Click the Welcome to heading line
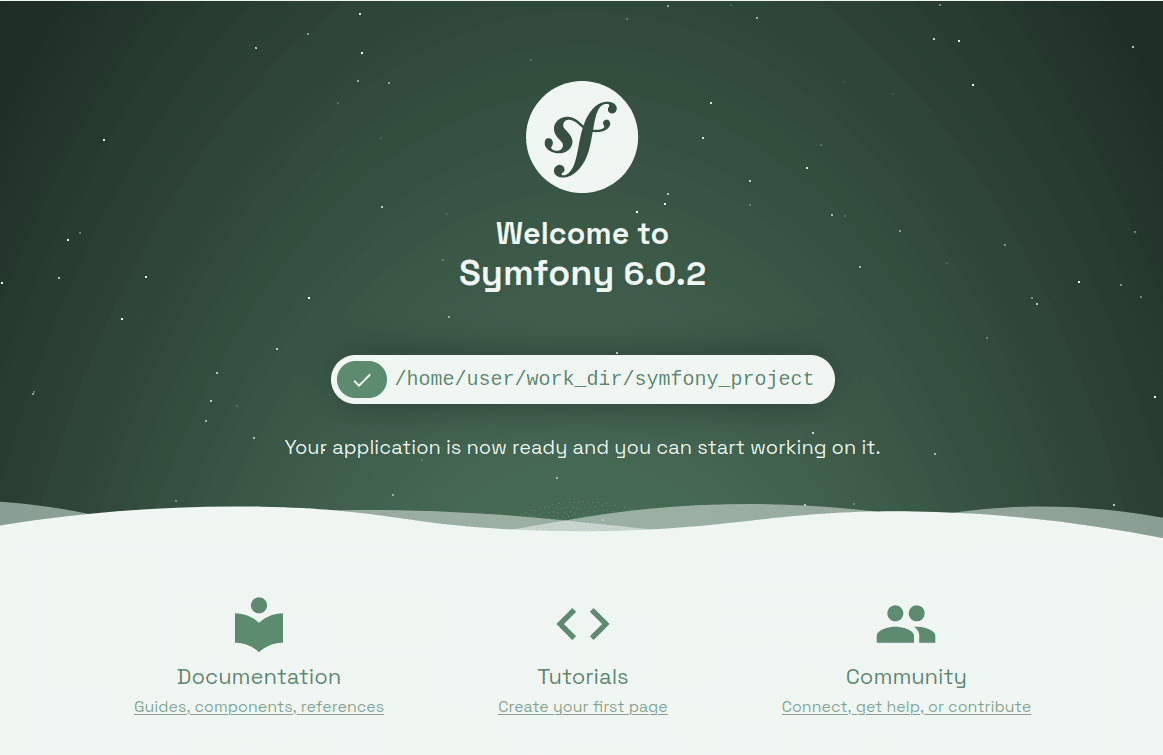 (x=582, y=234)
